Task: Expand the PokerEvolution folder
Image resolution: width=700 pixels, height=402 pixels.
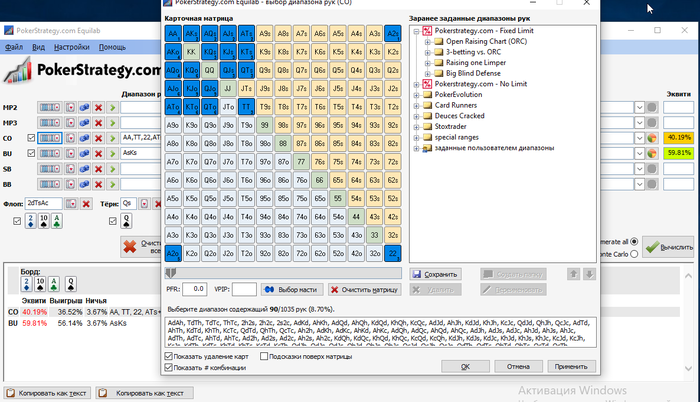Action: tap(416, 95)
